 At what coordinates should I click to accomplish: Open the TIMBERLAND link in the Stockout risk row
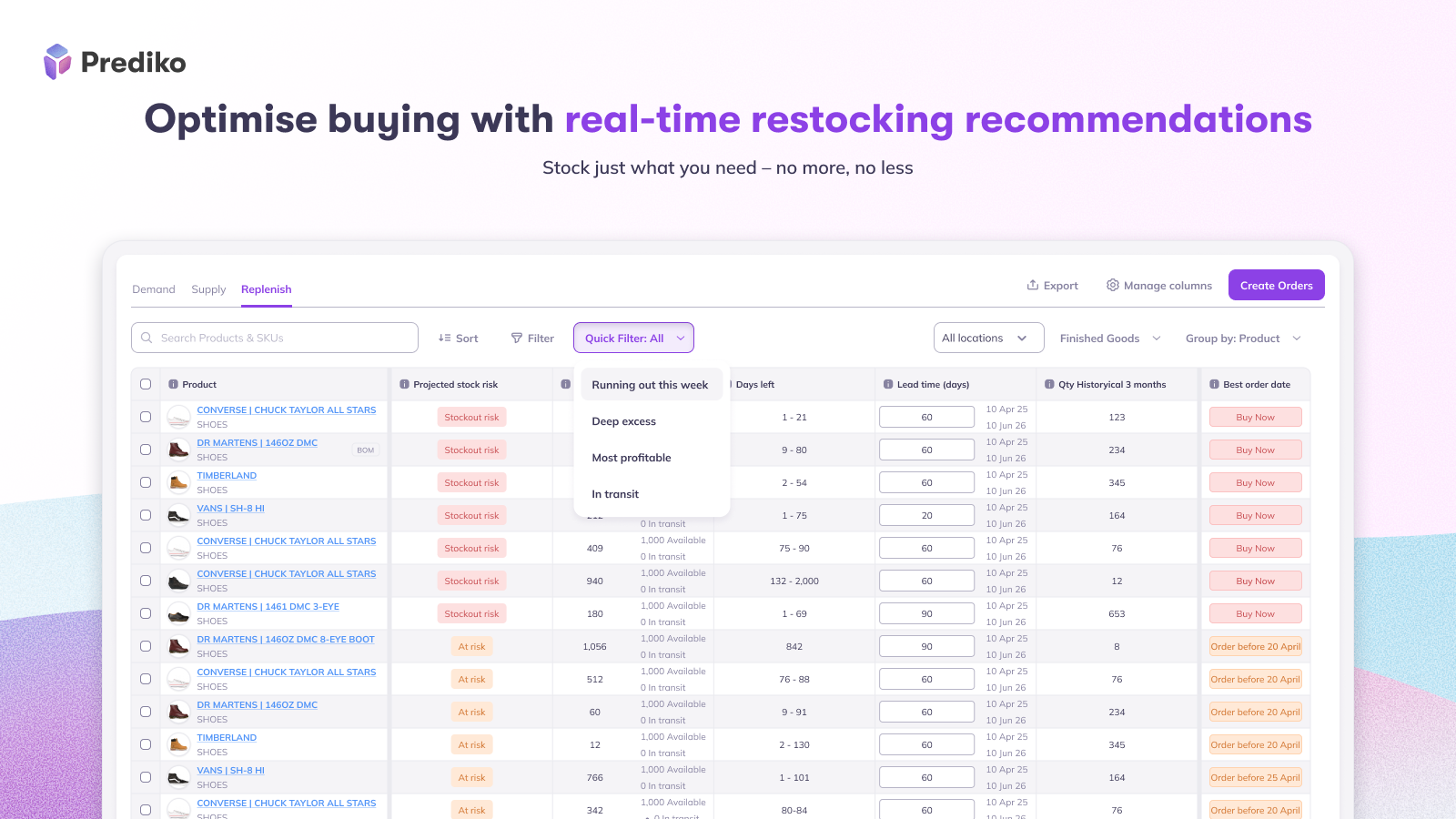pyautogui.click(x=227, y=476)
